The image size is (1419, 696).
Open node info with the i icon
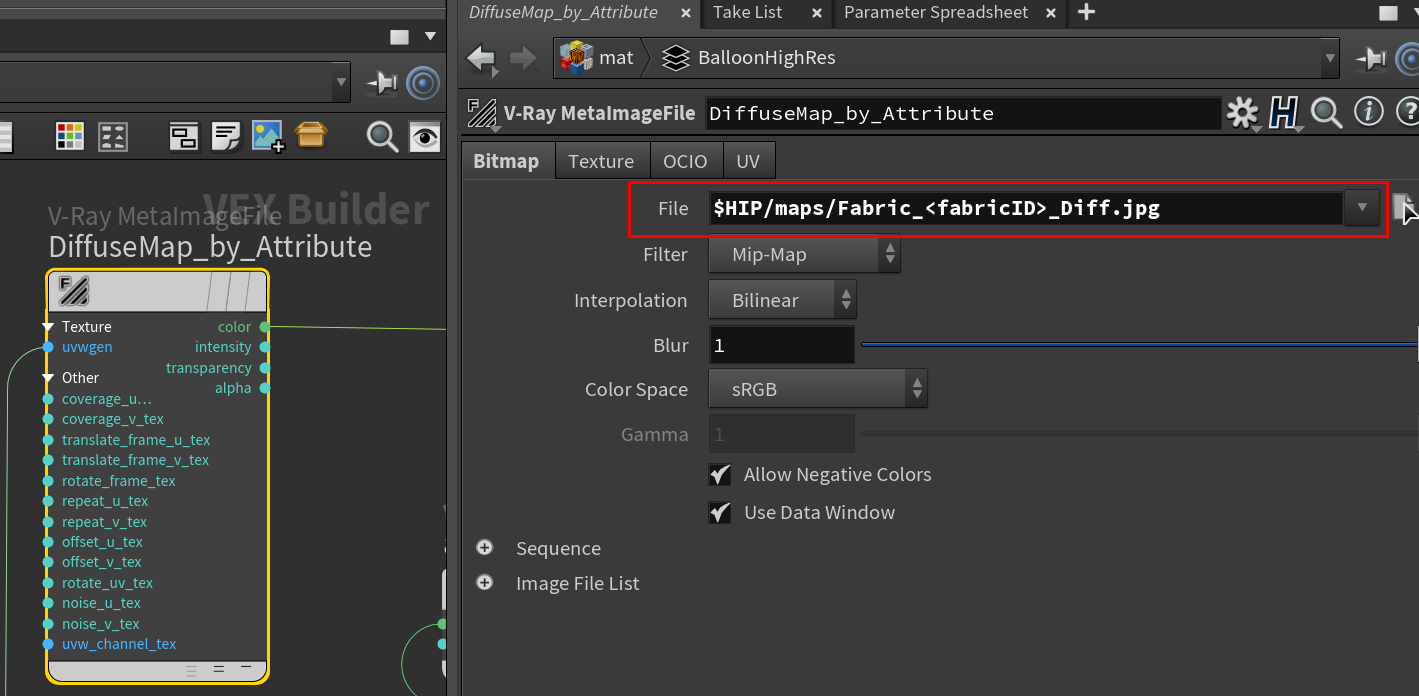1368,113
